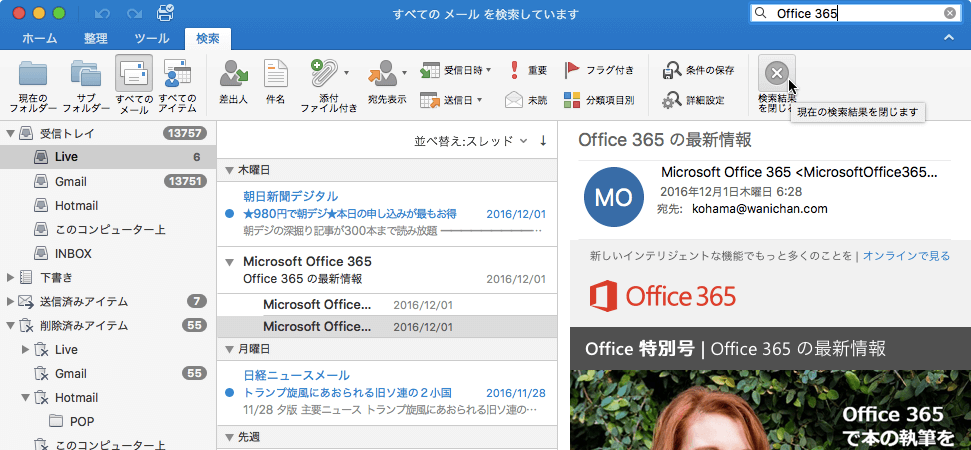Screen dimensions: 971x450
Task: Select the INBOX folder
Action: (x=108, y=253)
